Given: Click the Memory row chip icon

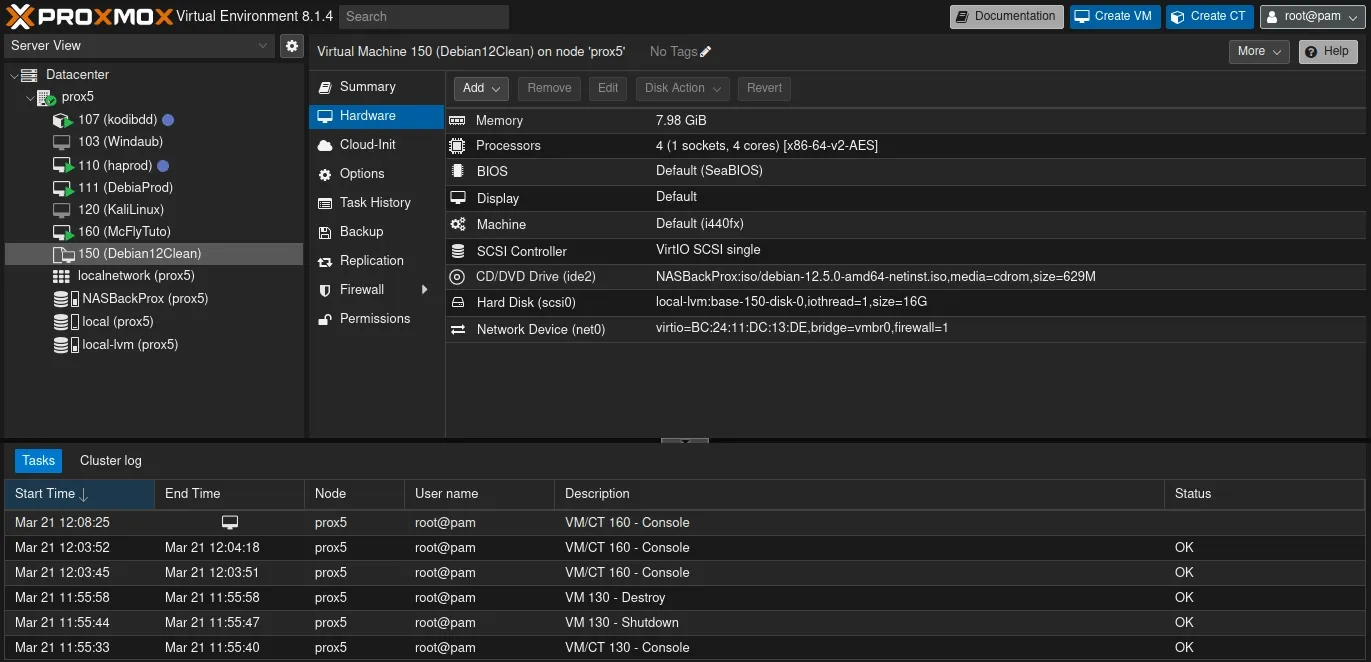Looking at the screenshot, I should point(458,120).
